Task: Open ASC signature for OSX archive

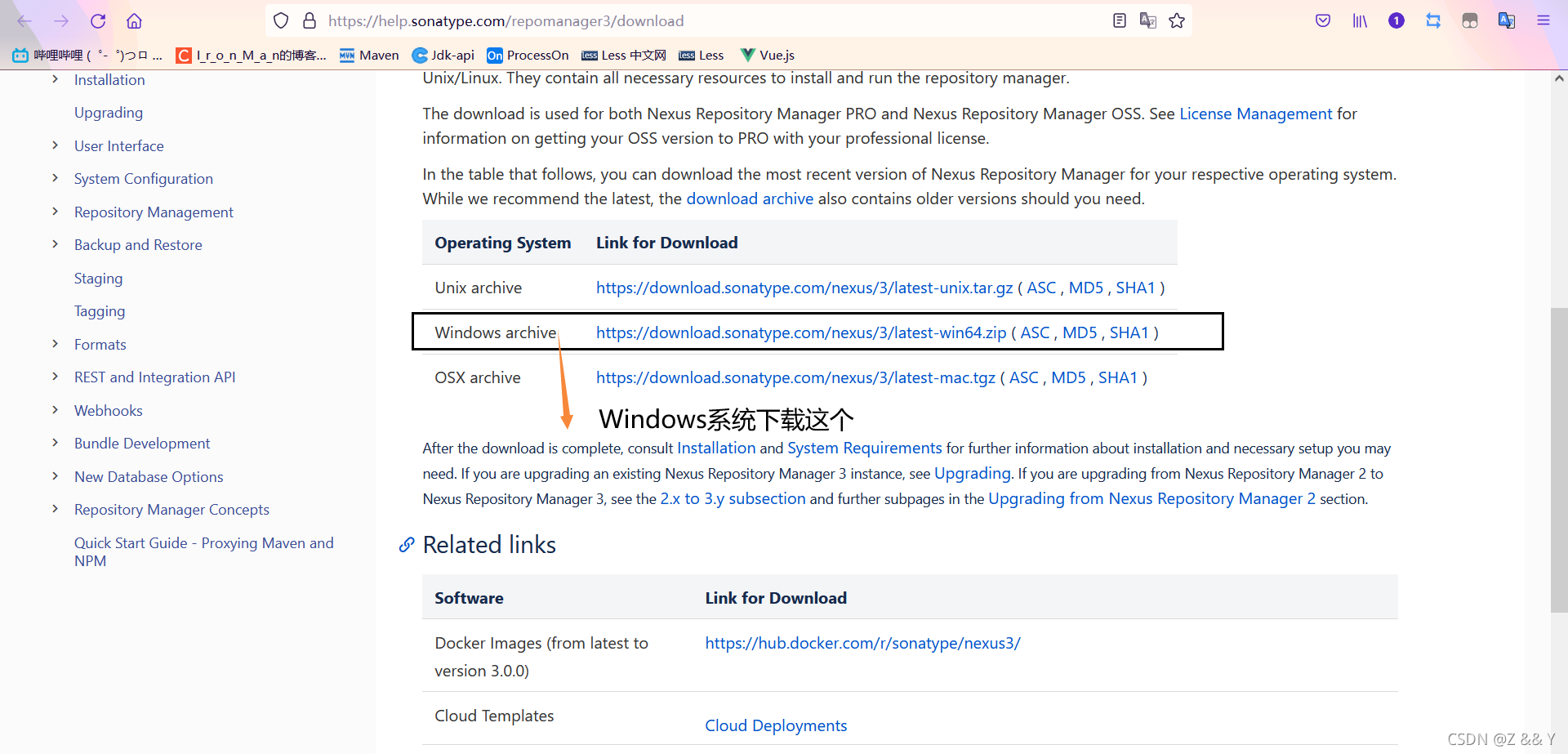Action: (x=1024, y=377)
